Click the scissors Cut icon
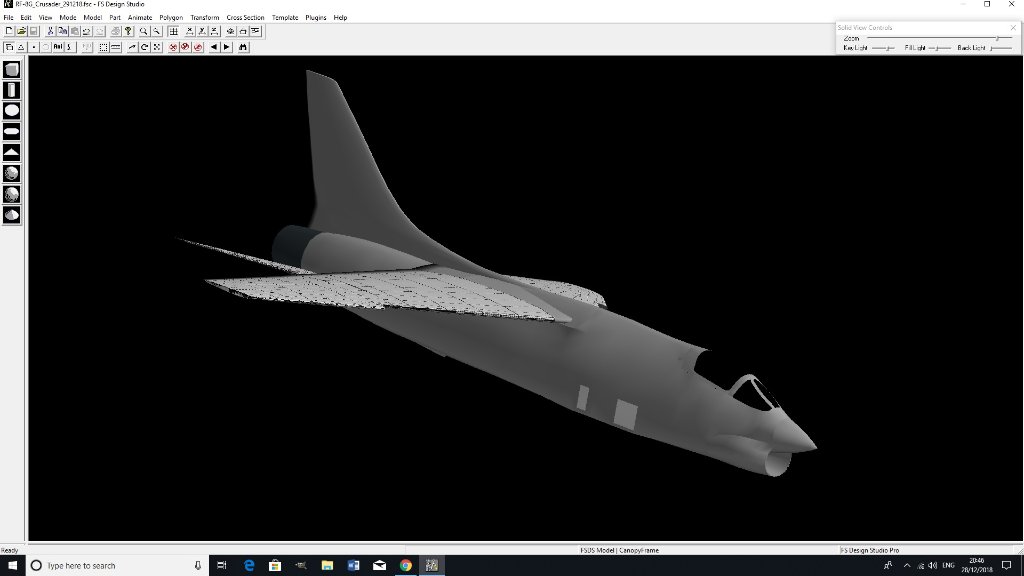1024x576 pixels. [50, 32]
